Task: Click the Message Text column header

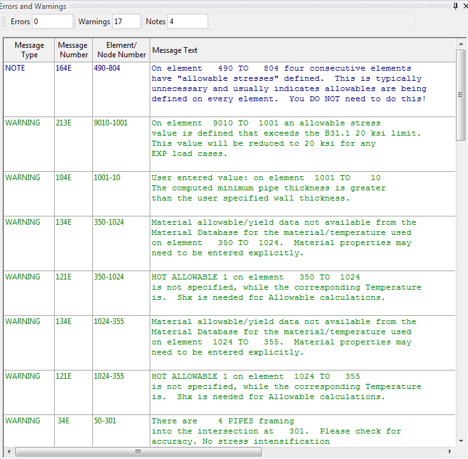Action: click(303, 50)
